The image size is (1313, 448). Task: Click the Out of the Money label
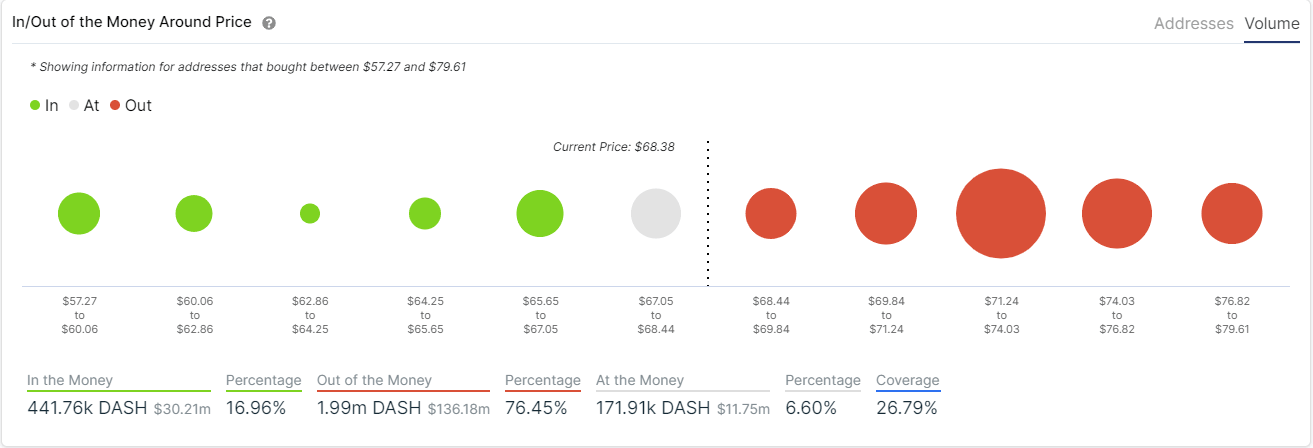[x=374, y=380]
